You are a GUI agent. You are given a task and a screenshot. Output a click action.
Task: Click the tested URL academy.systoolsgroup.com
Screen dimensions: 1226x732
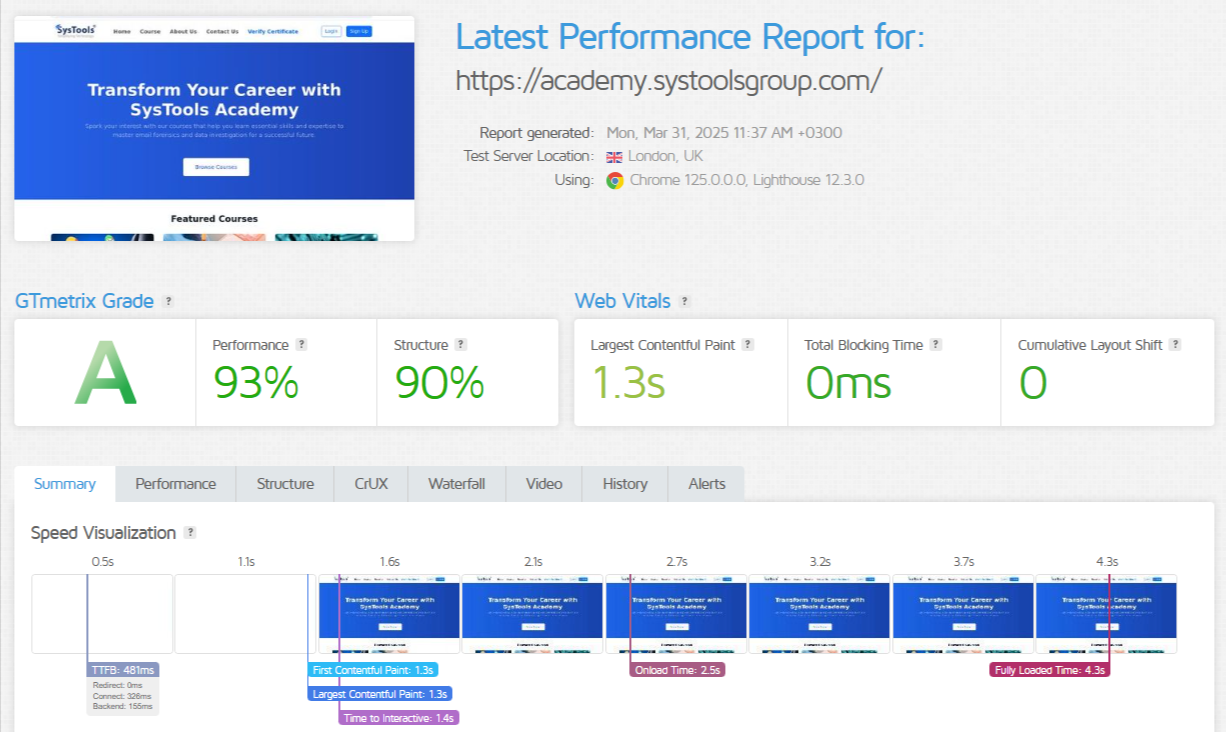coord(669,80)
